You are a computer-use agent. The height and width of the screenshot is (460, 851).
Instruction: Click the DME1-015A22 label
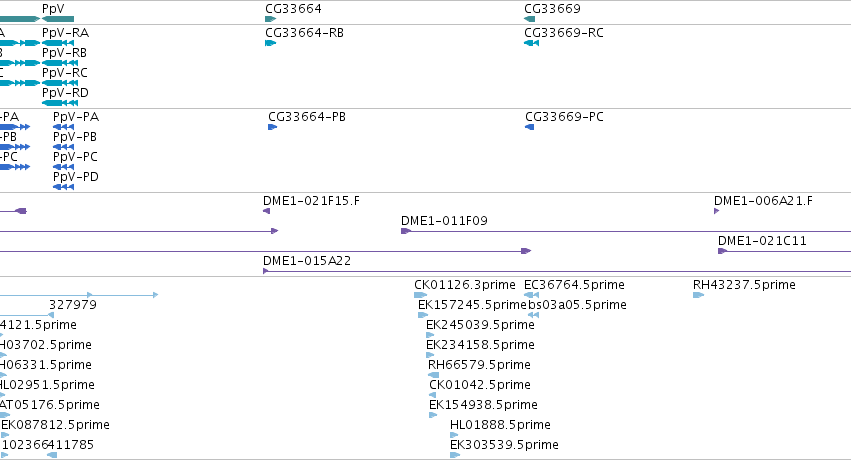click(x=307, y=261)
